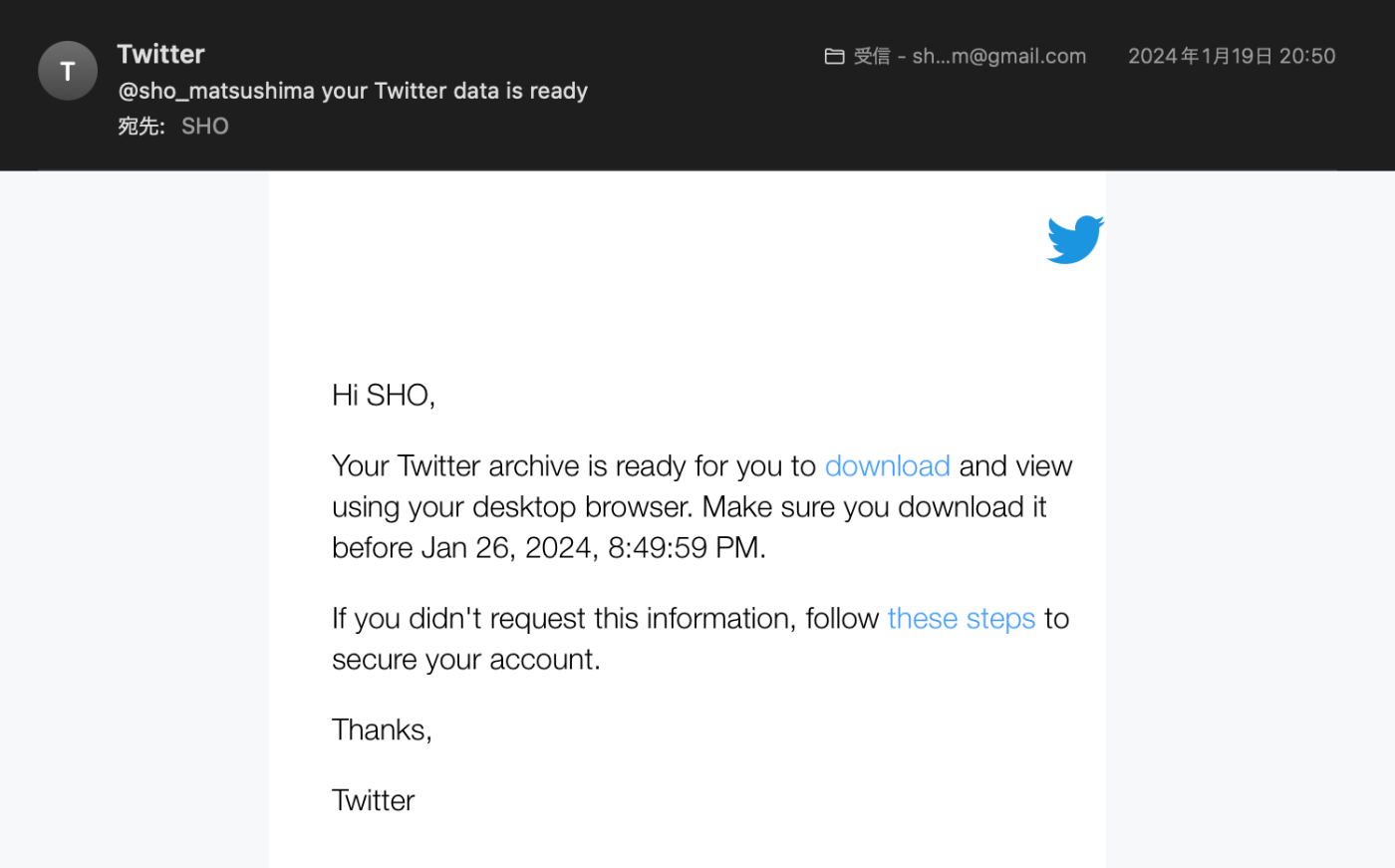Open the download link for the archive
Image resolution: width=1395 pixels, height=868 pixels.
[x=887, y=465]
